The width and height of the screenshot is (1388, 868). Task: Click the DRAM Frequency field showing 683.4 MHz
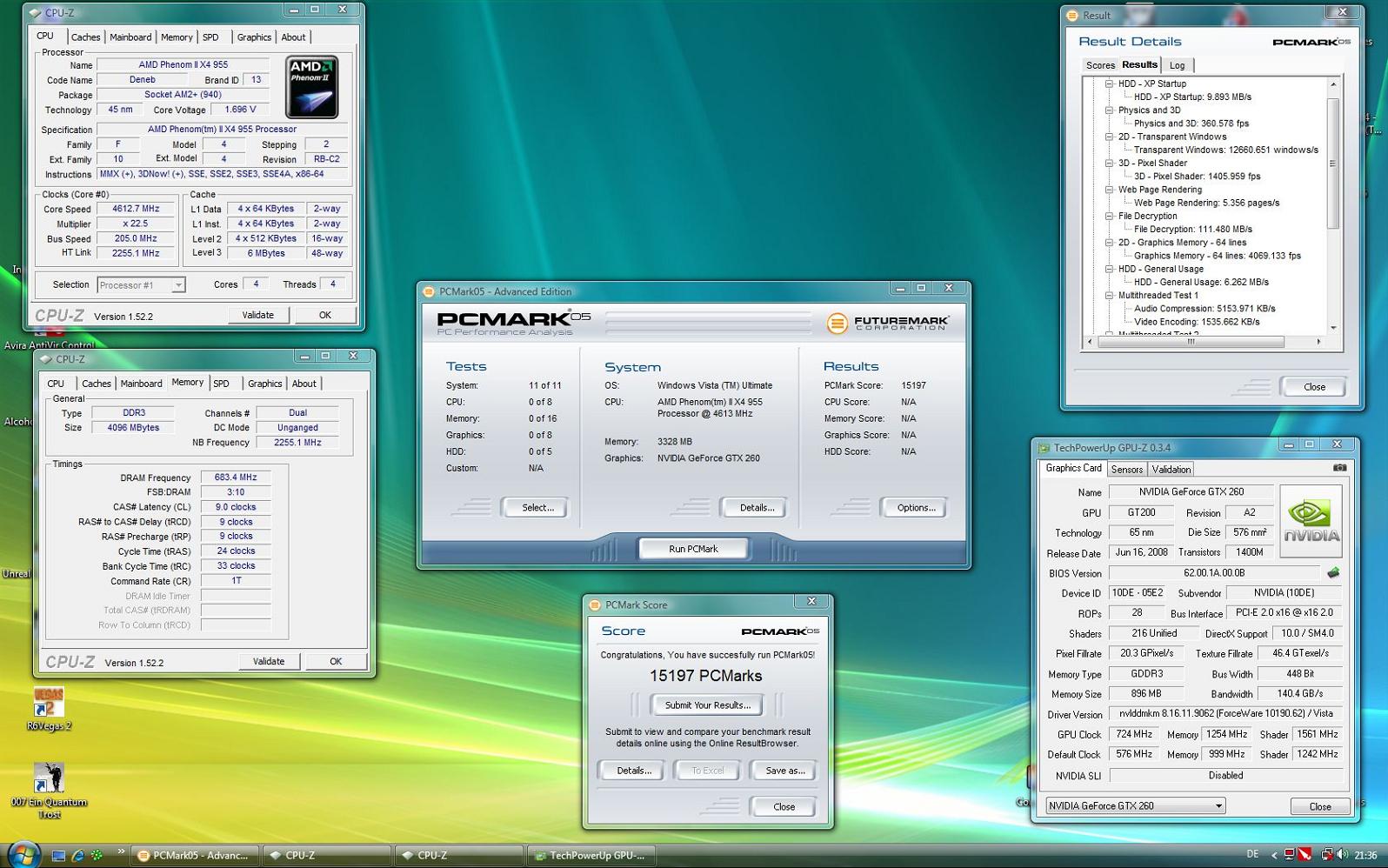click(x=236, y=477)
